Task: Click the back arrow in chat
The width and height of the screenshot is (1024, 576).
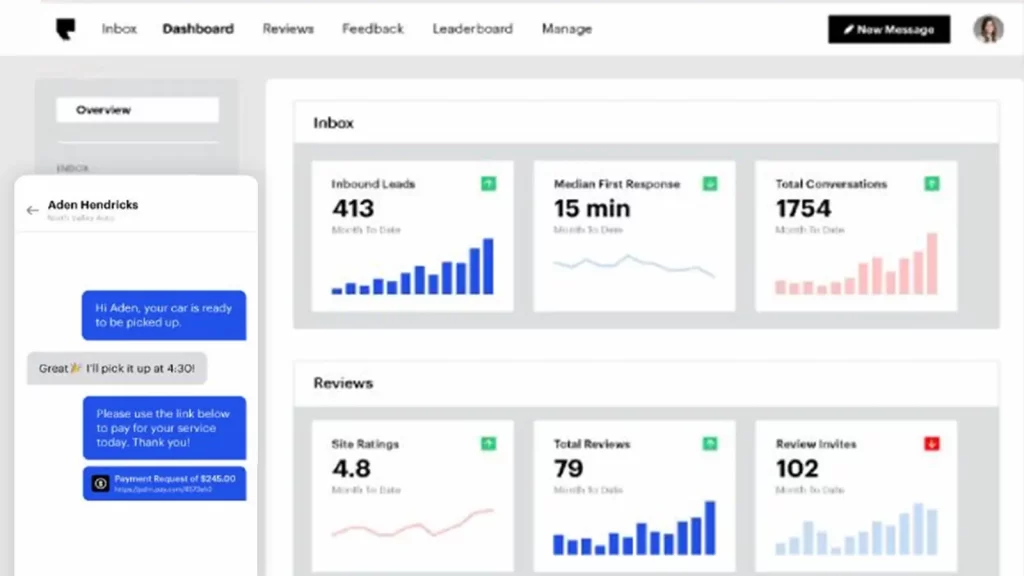Action: (x=32, y=210)
